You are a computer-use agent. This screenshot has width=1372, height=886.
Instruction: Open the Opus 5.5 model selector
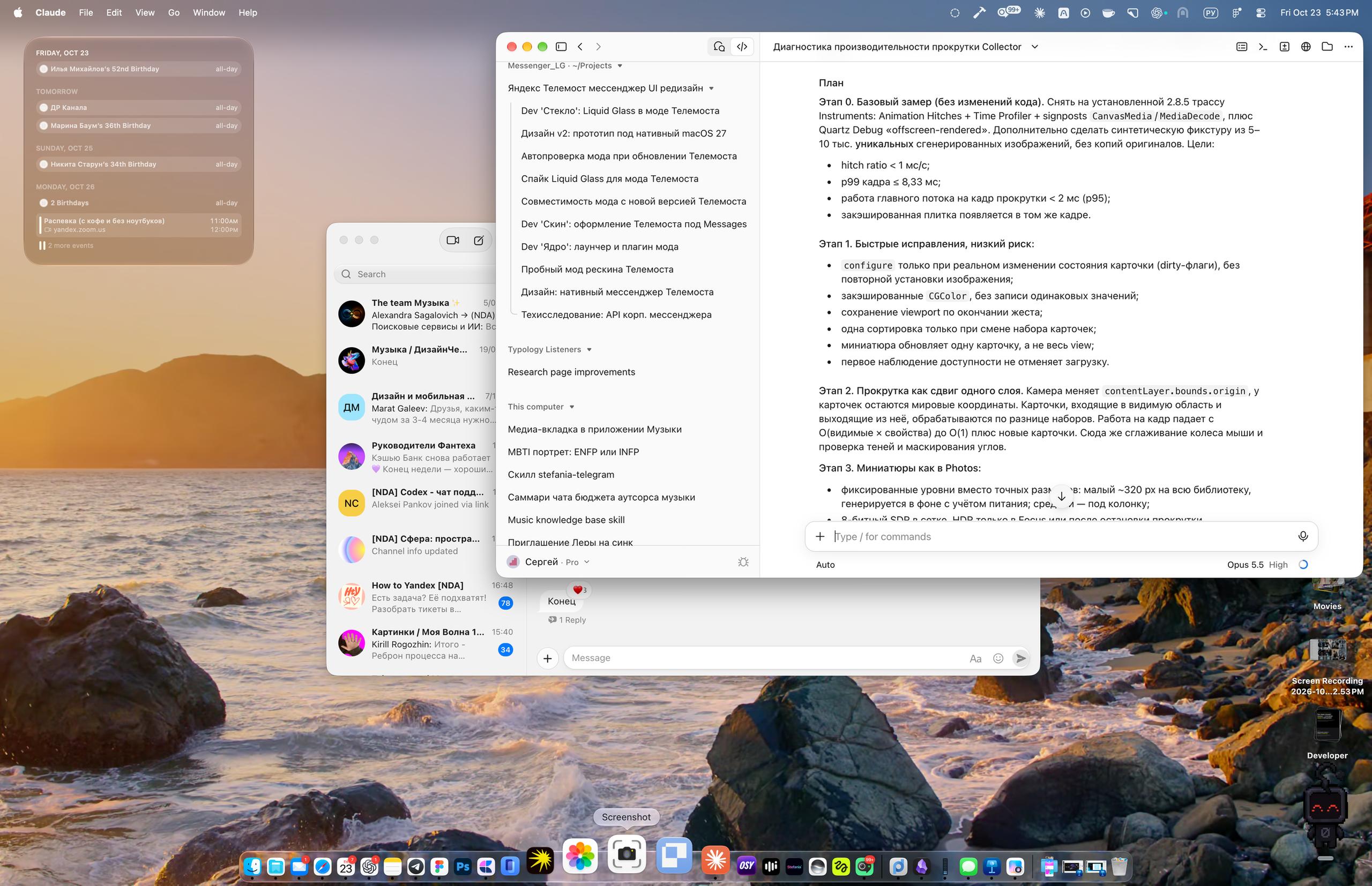click(x=1245, y=565)
